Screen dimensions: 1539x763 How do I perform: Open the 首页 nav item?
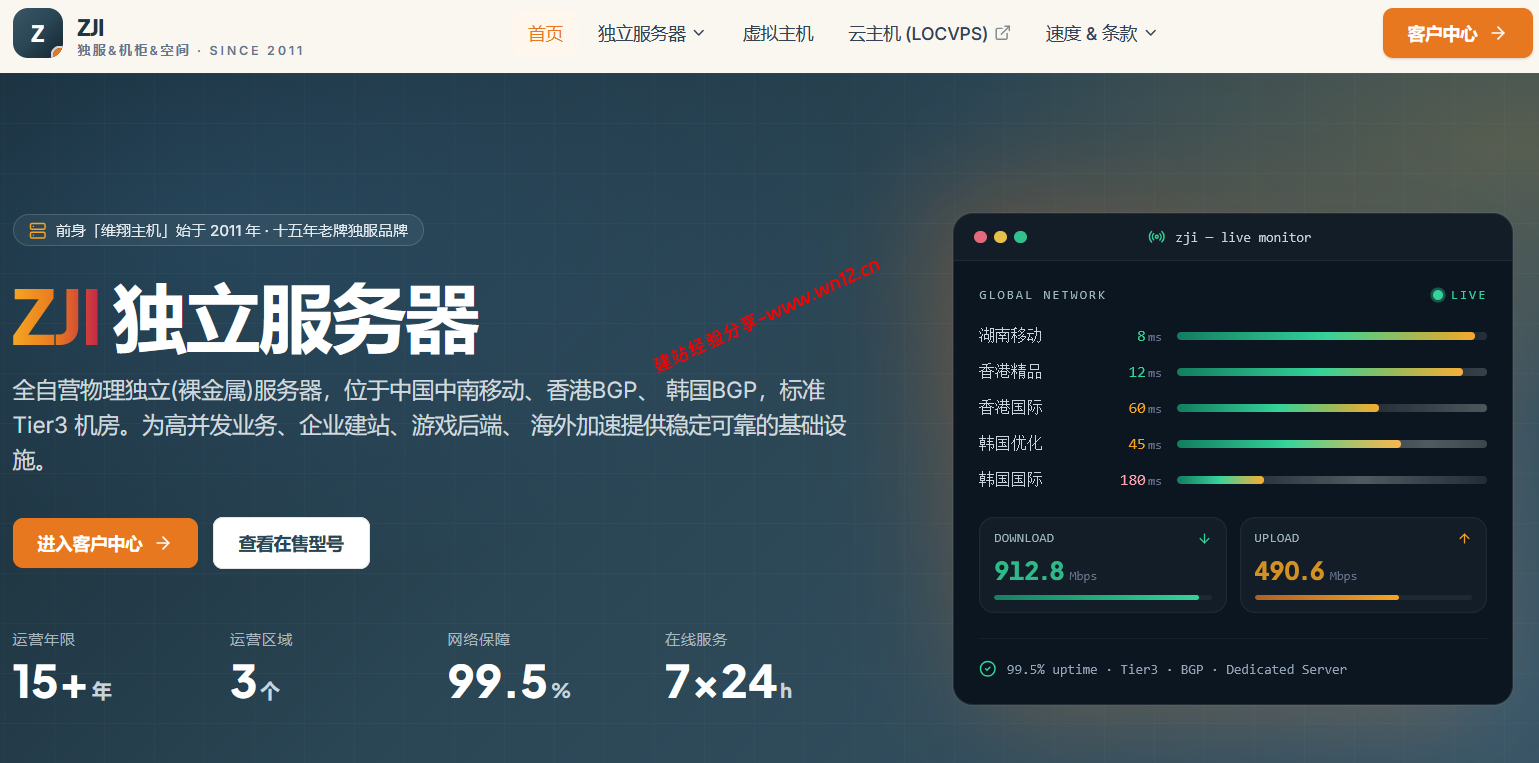pos(546,33)
